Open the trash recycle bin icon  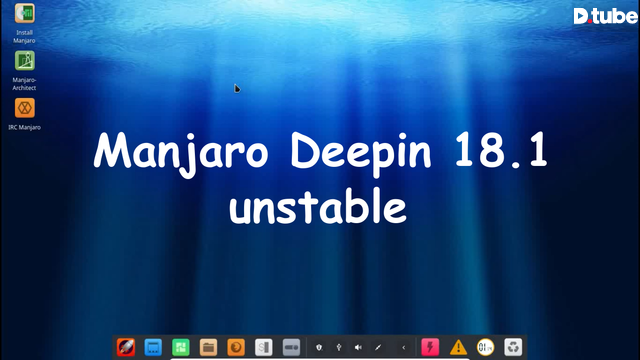[513, 347]
